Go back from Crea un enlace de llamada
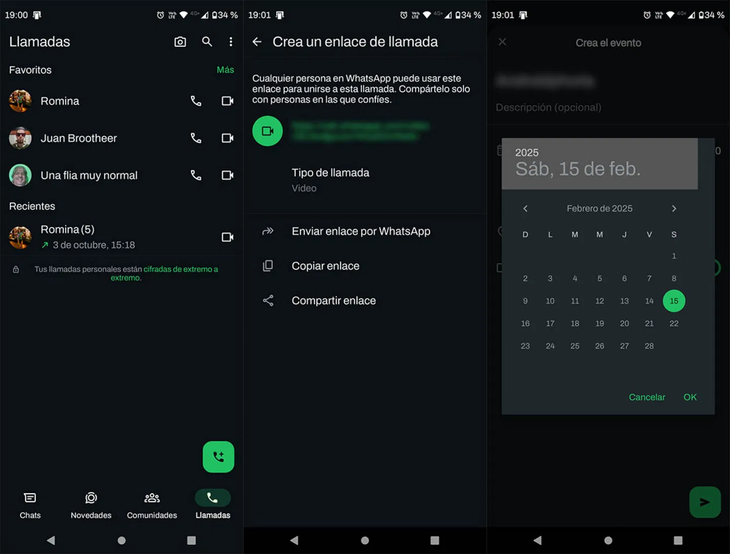 [x=257, y=42]
